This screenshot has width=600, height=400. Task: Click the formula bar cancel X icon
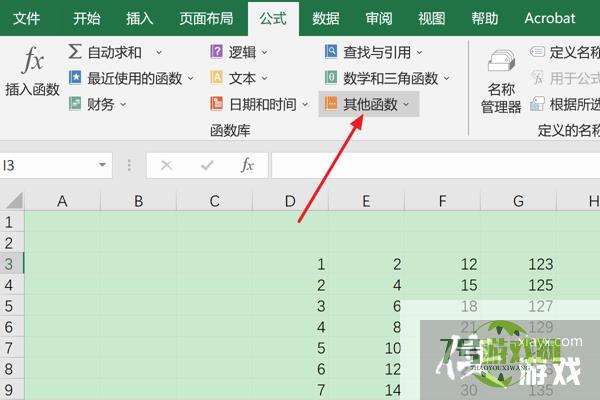[166, 165]
